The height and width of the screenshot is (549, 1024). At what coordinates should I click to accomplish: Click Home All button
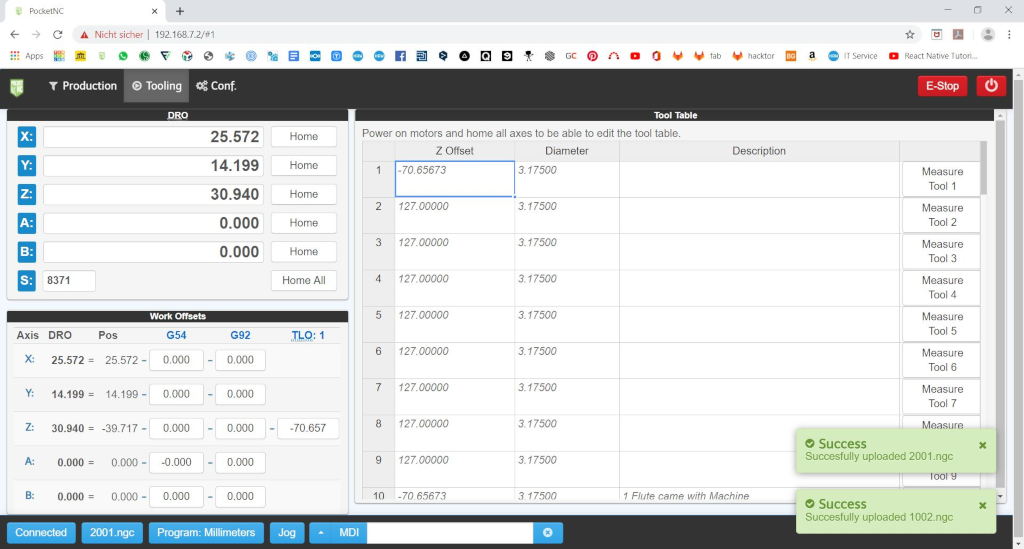pyautogui.click(x=304, y=280)
